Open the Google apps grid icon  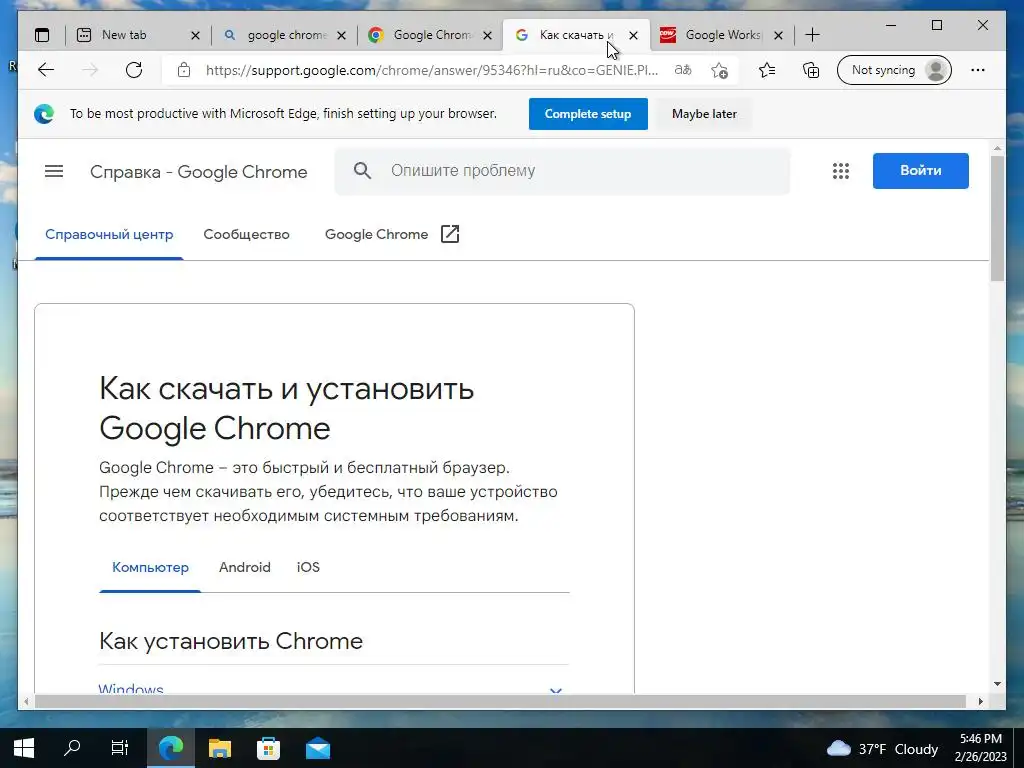pos(841,171)
